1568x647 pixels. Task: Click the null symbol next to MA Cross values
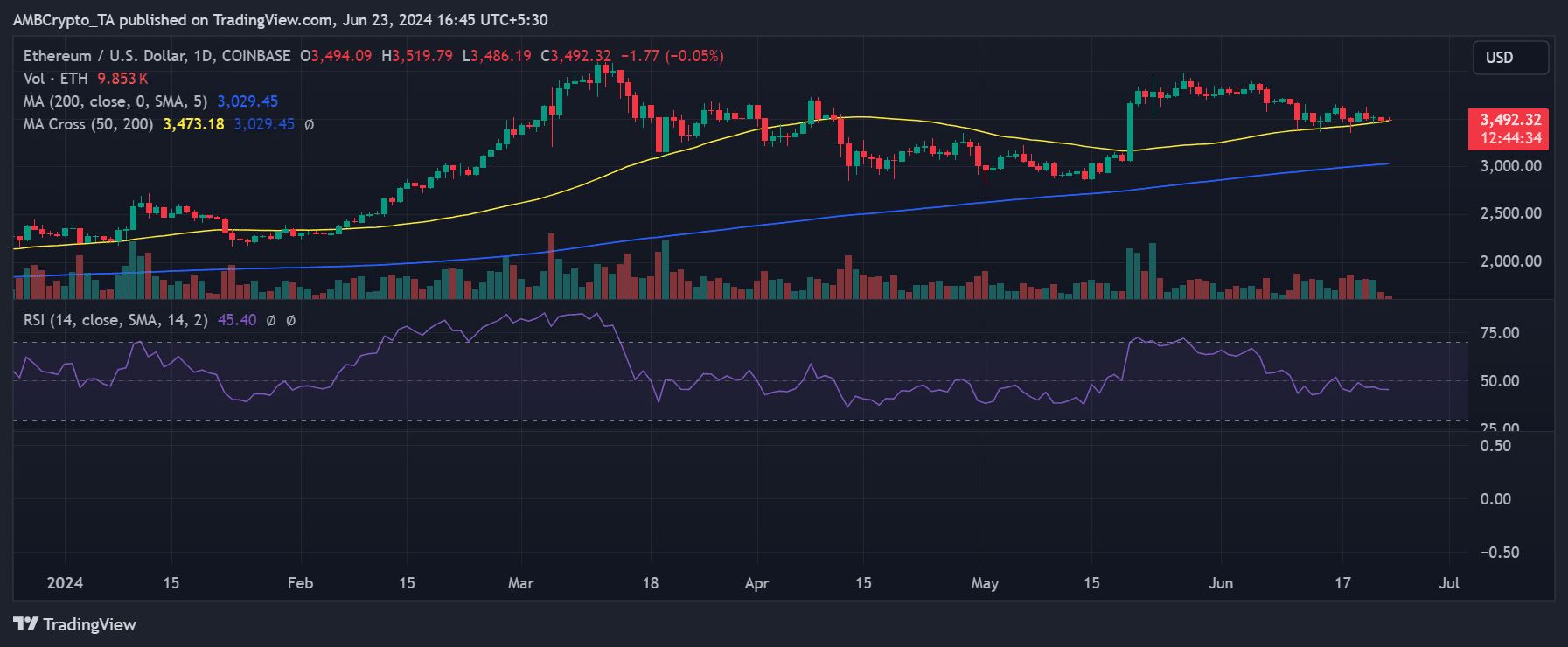point(309,124)
